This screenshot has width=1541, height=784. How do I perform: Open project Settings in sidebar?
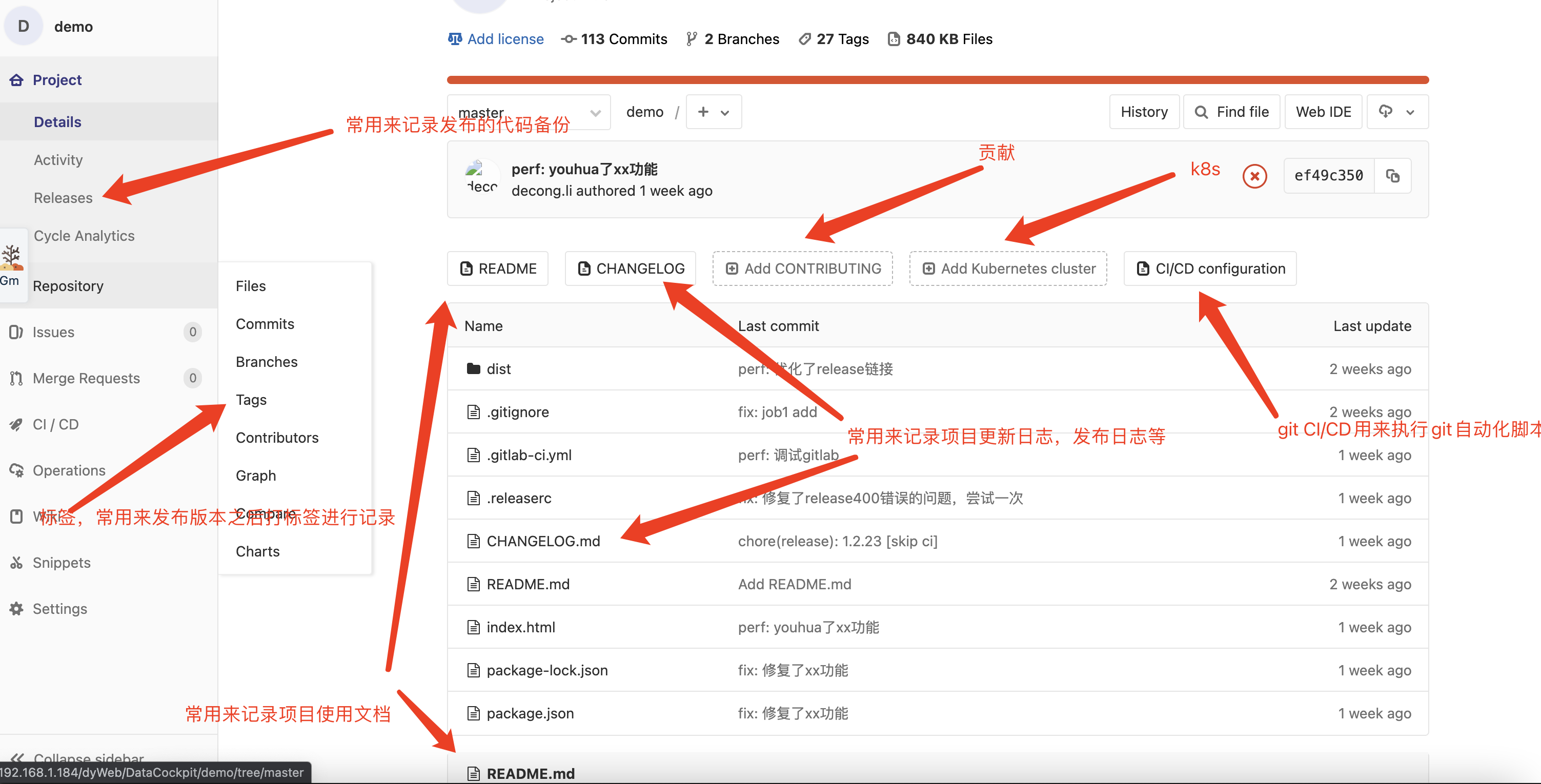(59, 608)
